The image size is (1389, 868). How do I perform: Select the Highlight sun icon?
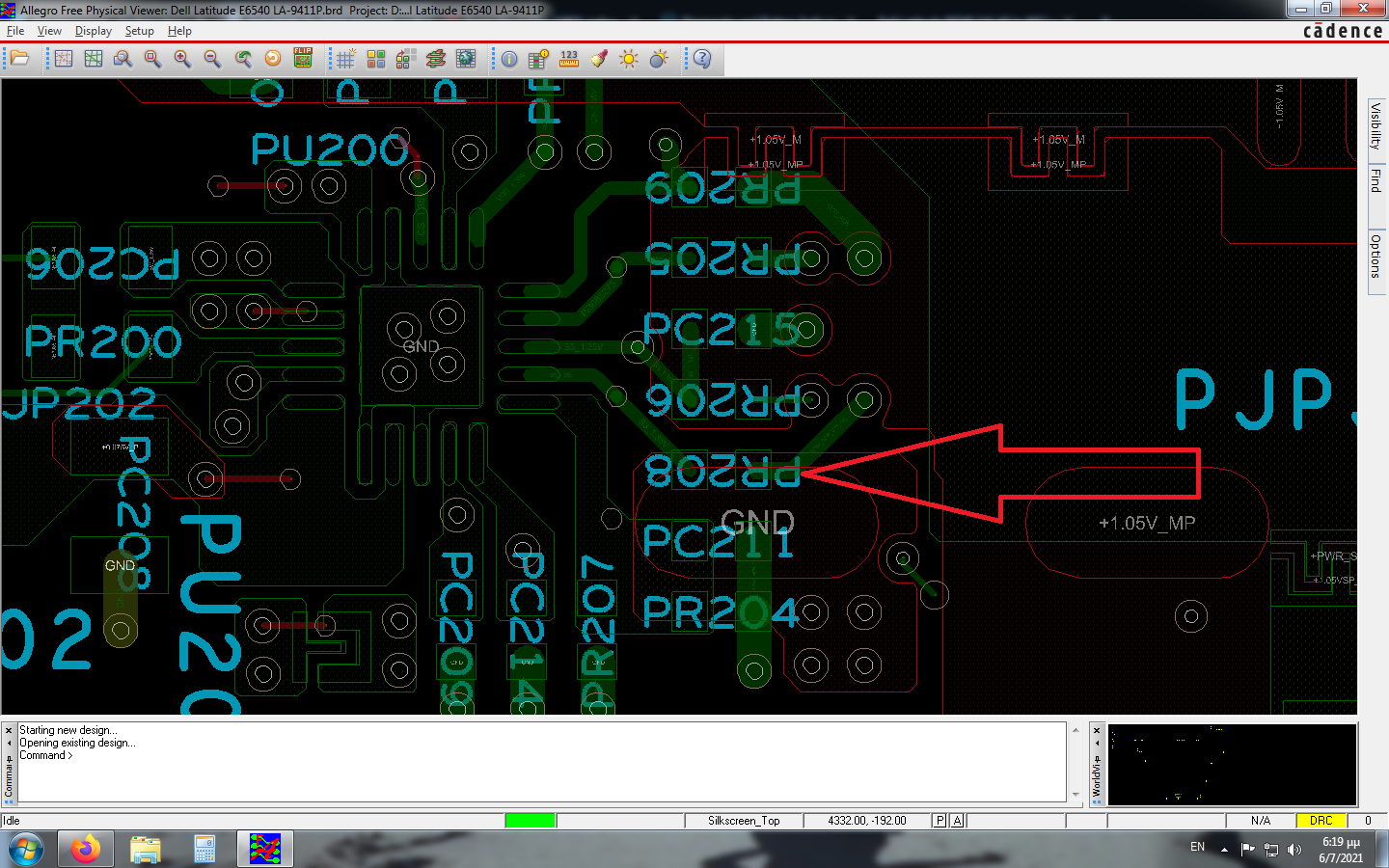pos(629,59)
